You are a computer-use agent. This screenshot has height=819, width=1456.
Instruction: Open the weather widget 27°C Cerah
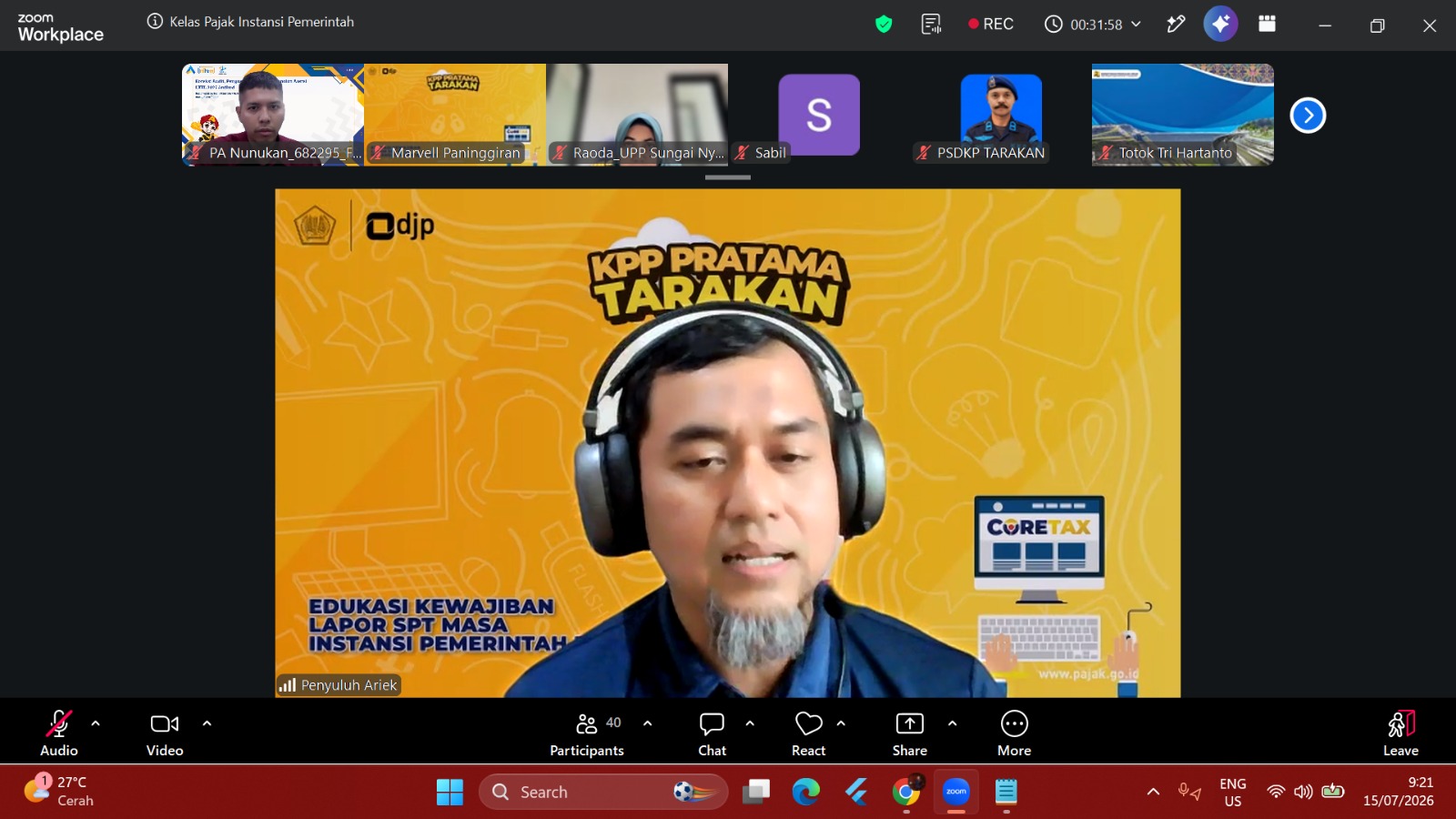[59, 791]
